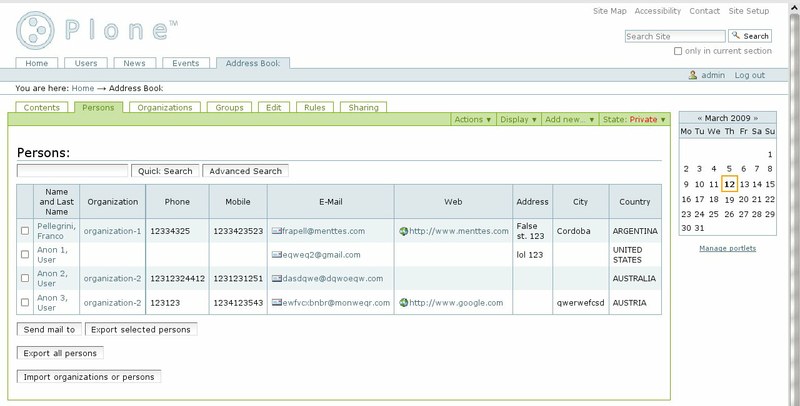Image resolution: width=800 pixels, height=406 pixels.
Task: Open the Events navigation tab
Action: point(185,63)
